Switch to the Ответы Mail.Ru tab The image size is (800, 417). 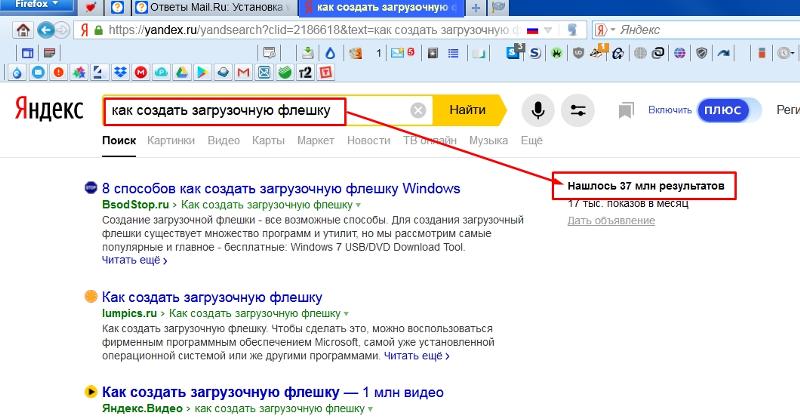[215, 8]
